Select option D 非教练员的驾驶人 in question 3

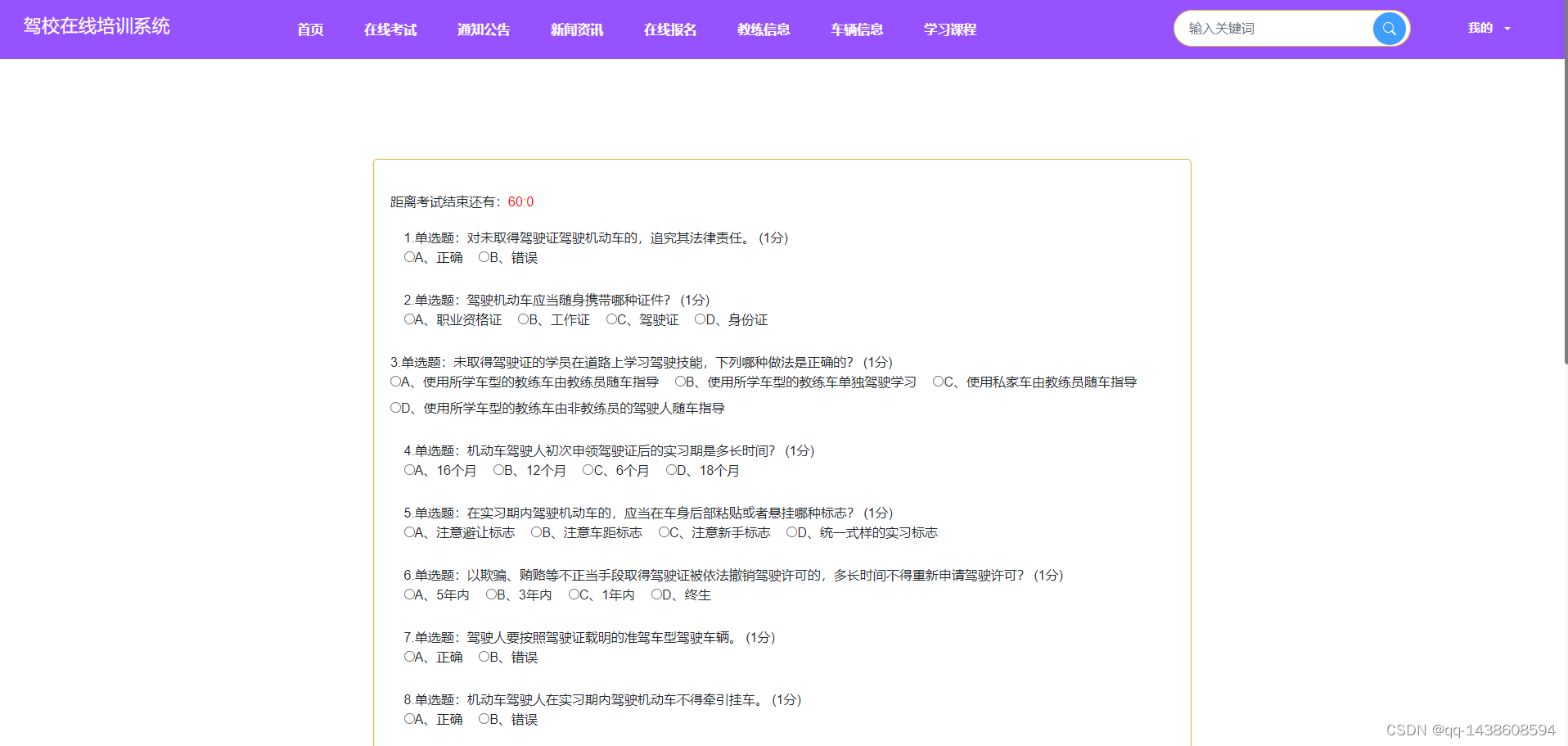pyautogui.click(x=395, y=408)
